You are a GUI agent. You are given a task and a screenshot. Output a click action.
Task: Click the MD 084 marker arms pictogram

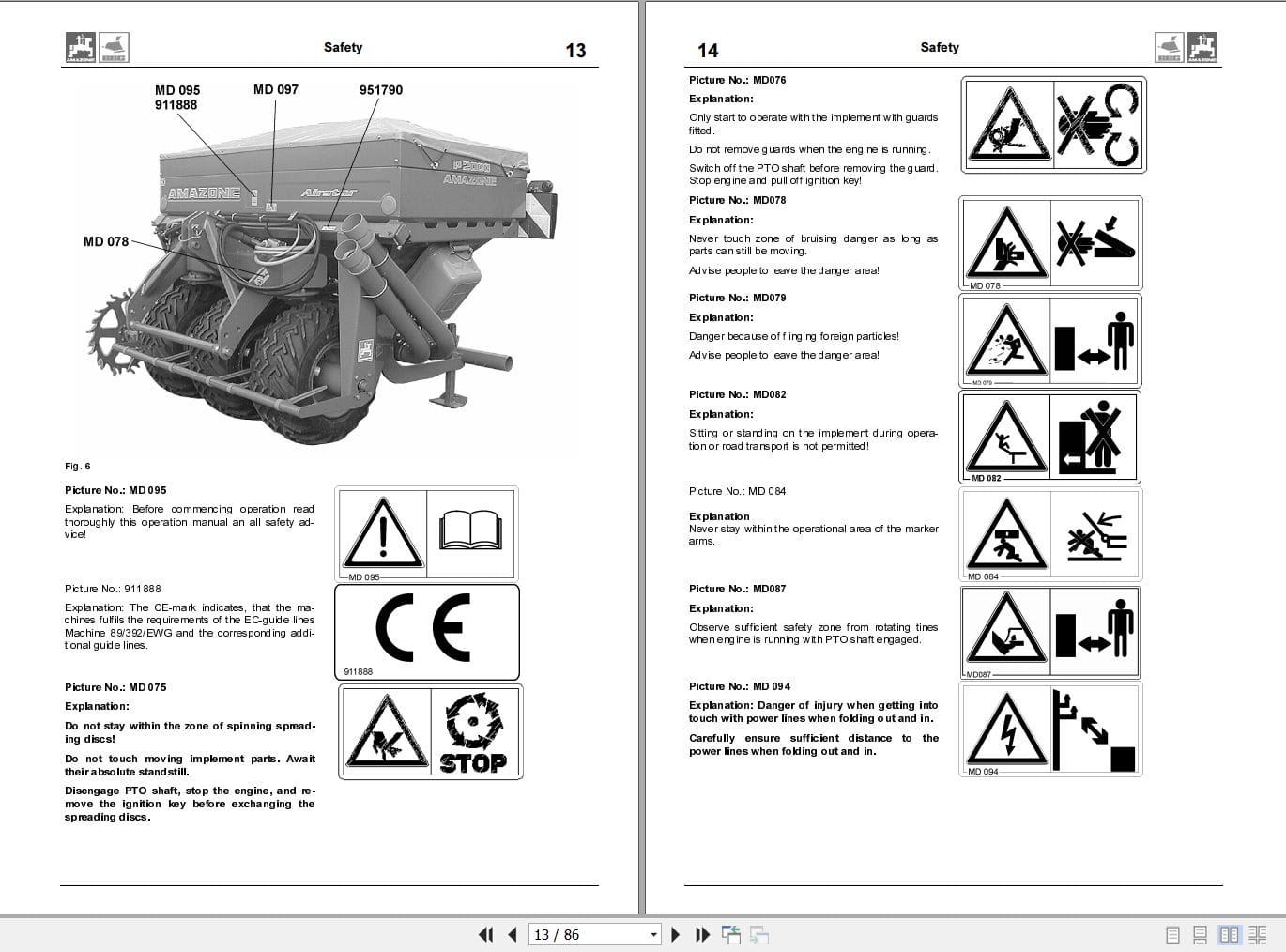[x=1050, y=534]
